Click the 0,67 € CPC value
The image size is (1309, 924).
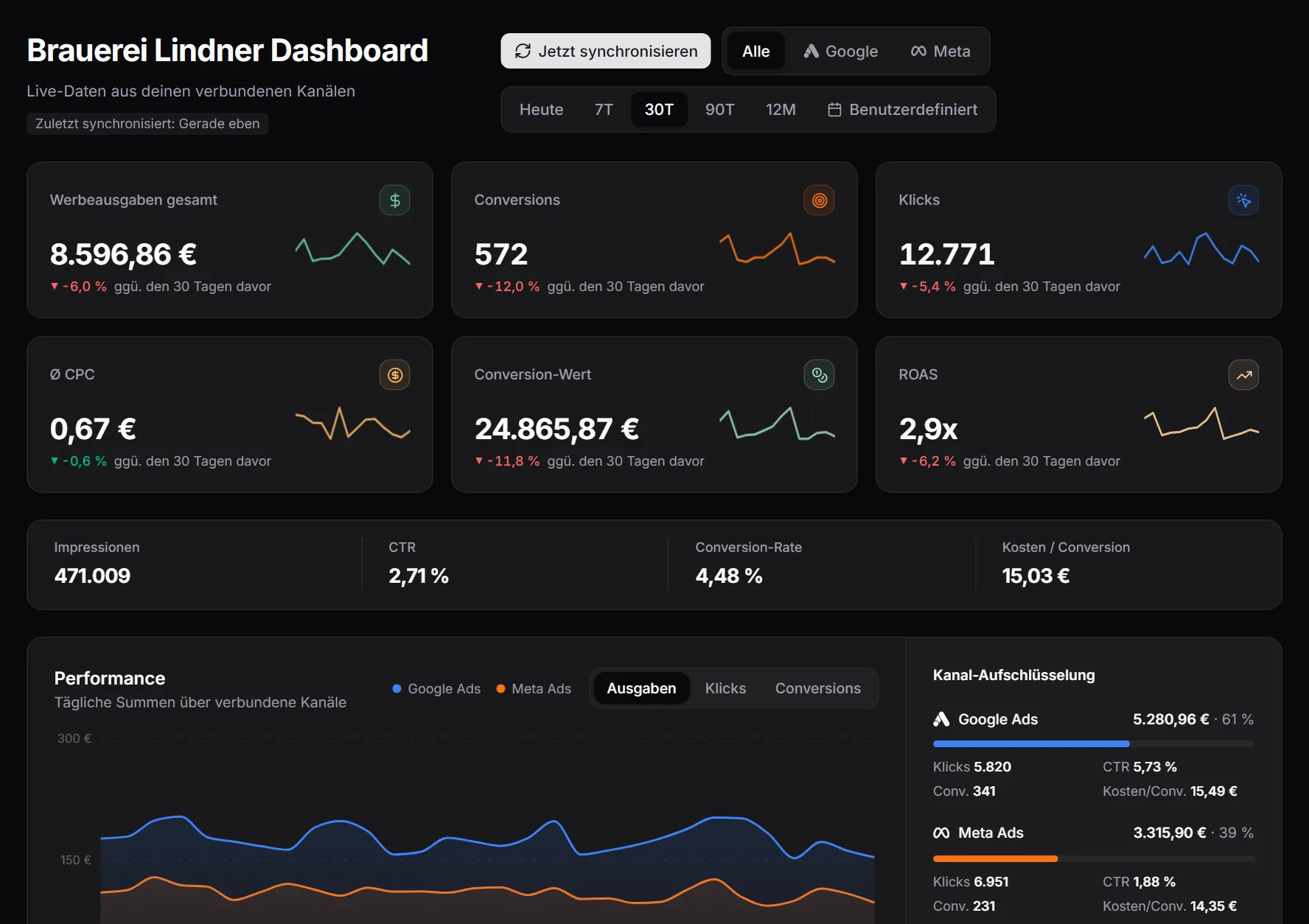tap(93, 429)
